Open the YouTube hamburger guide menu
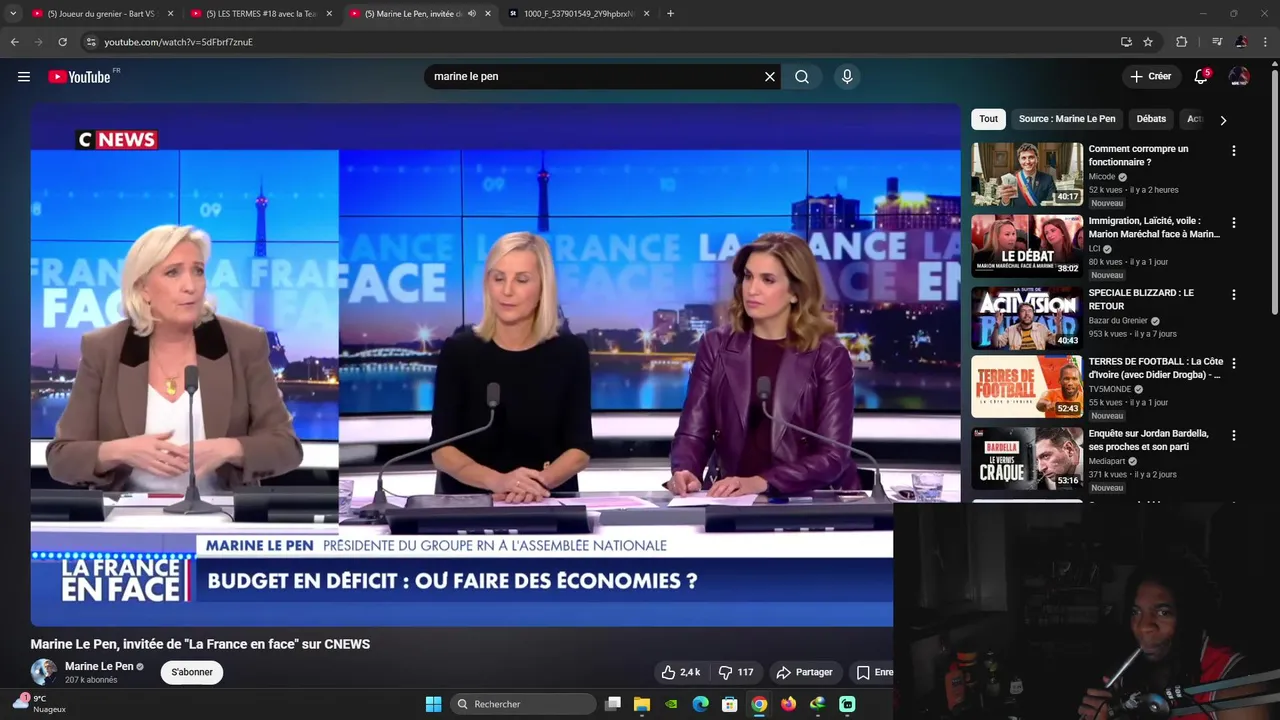 tap(24, 76)
